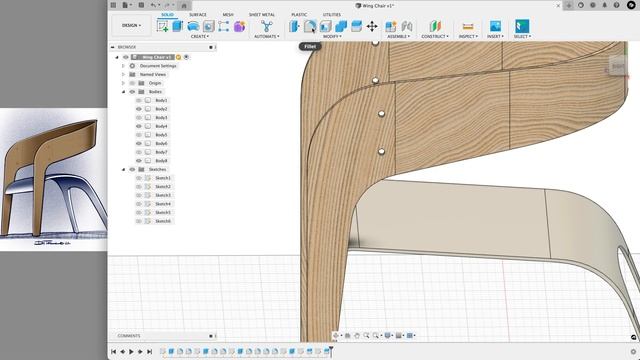Screen dimensions: 640x360
Task: Click the Pan hand tool in navigation bar
Action: (x=357, y=336)
